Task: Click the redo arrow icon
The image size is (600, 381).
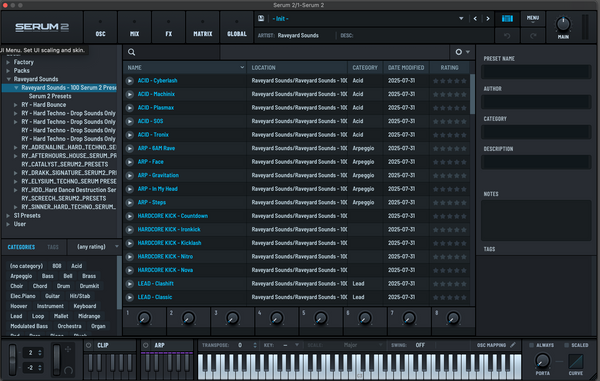Action: (x=533, y=36)
